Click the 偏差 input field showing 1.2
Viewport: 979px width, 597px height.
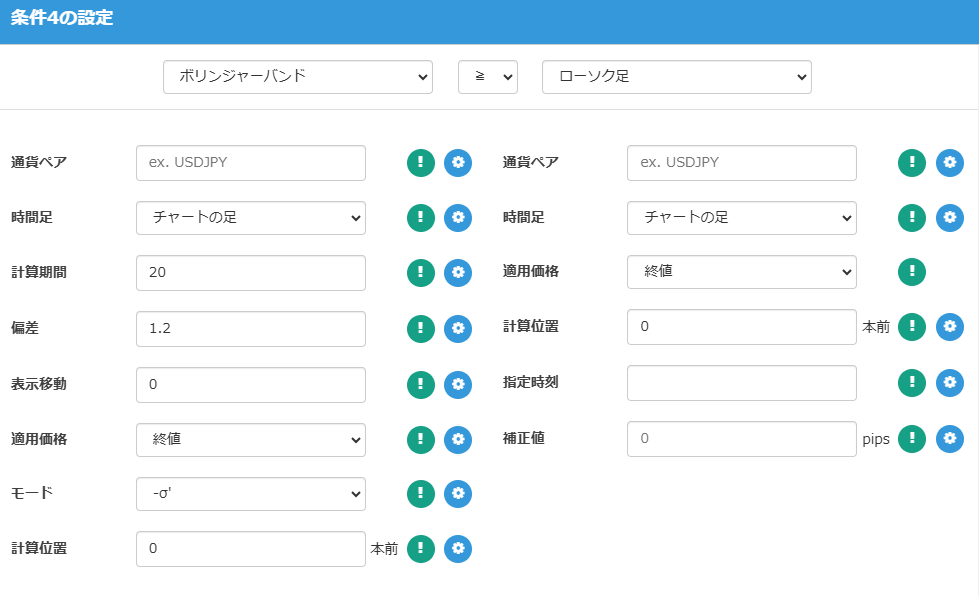tap(250, 328)
